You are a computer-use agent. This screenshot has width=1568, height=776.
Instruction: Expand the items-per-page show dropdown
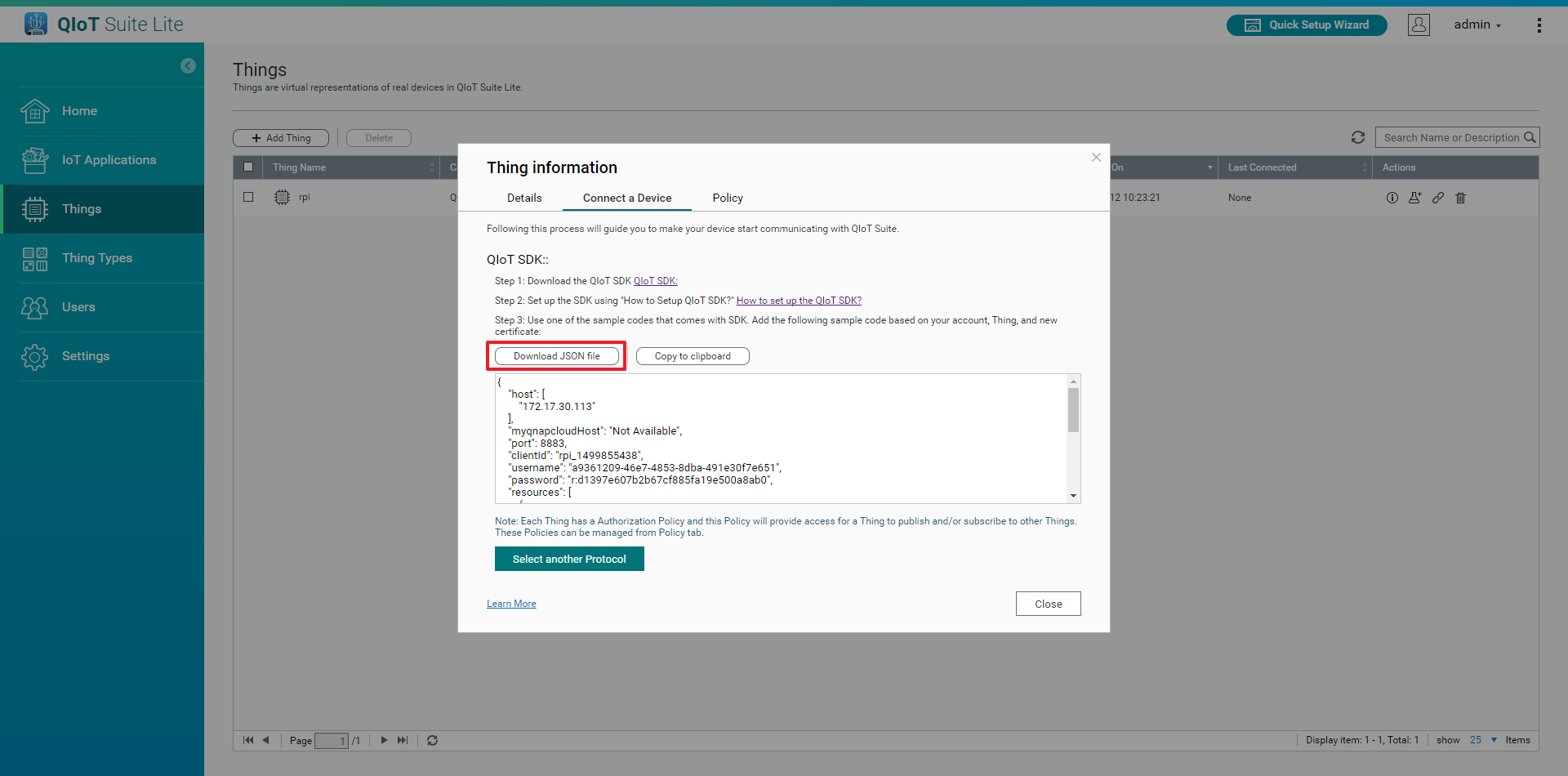[x=1494, y=740]
